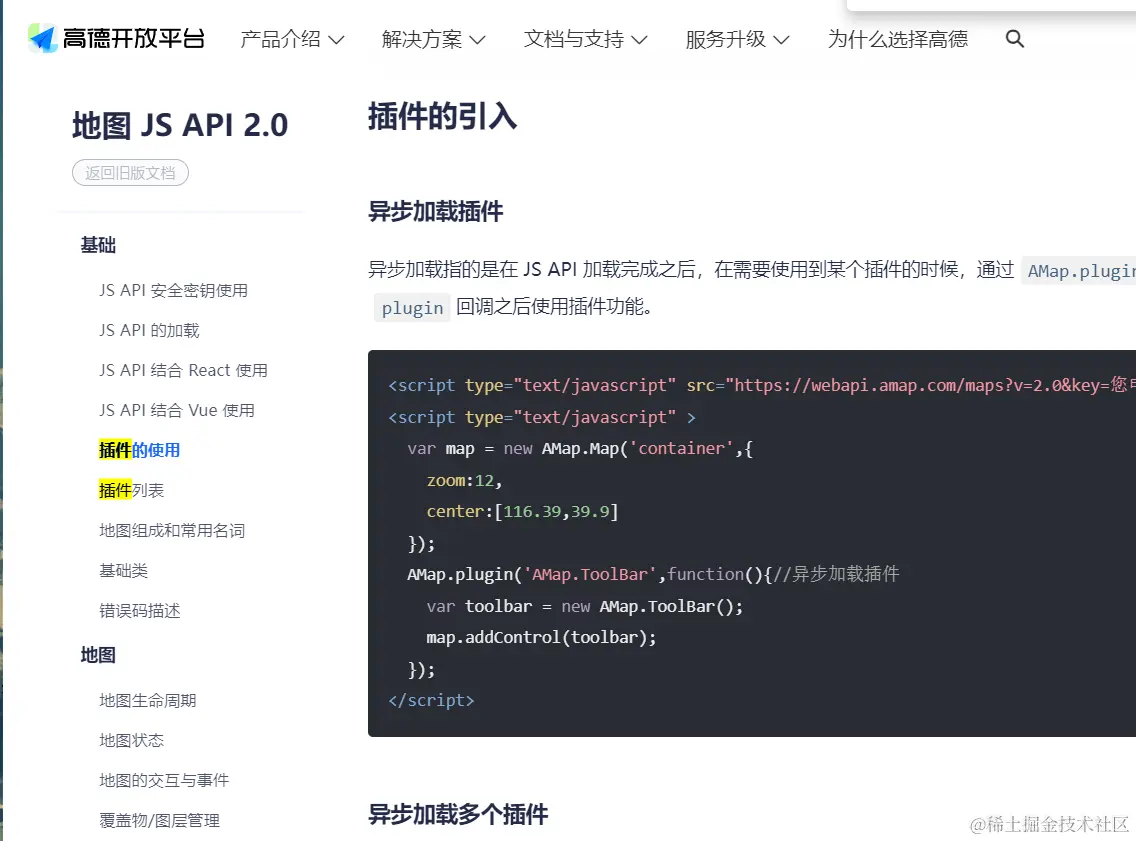Open JS API 结合 React 使用
This screenshot has height=841, width=1136.
coord(183,370)
